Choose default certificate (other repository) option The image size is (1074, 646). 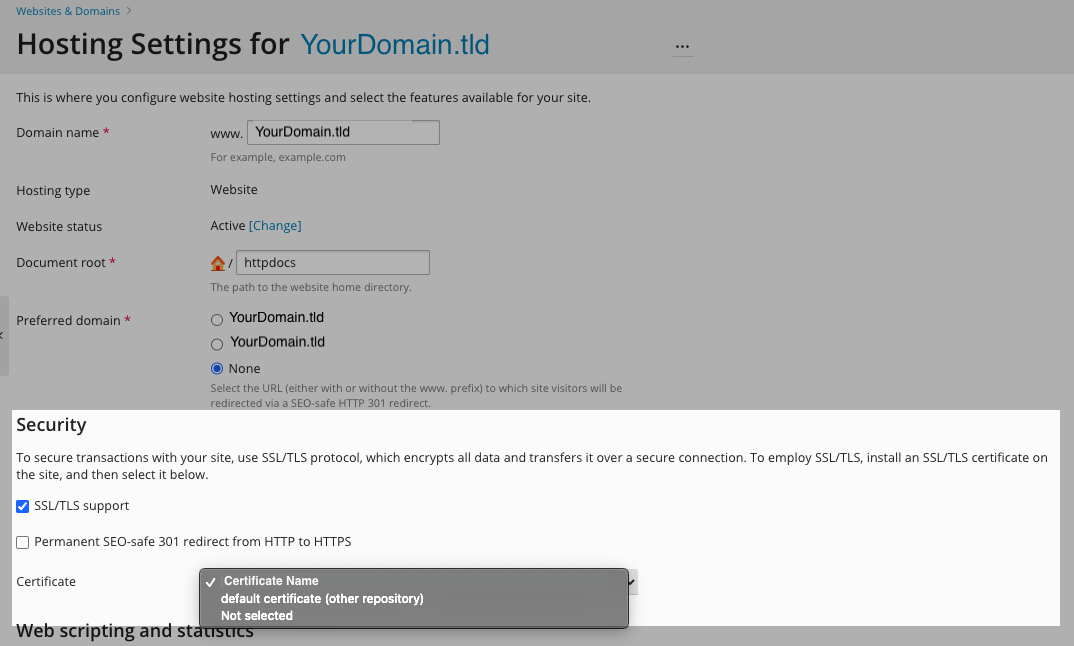click(x=322, y=599)
